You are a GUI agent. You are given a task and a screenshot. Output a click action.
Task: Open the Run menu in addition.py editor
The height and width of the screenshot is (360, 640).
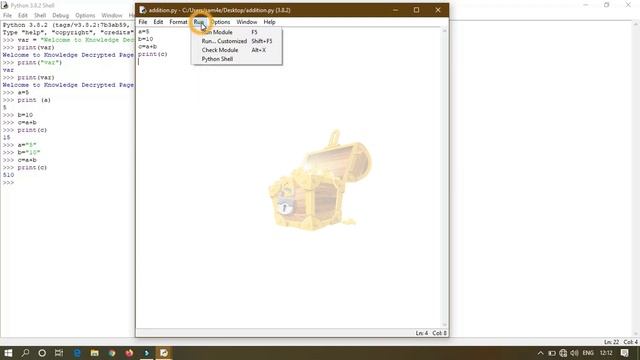click(x=199, y=22)
